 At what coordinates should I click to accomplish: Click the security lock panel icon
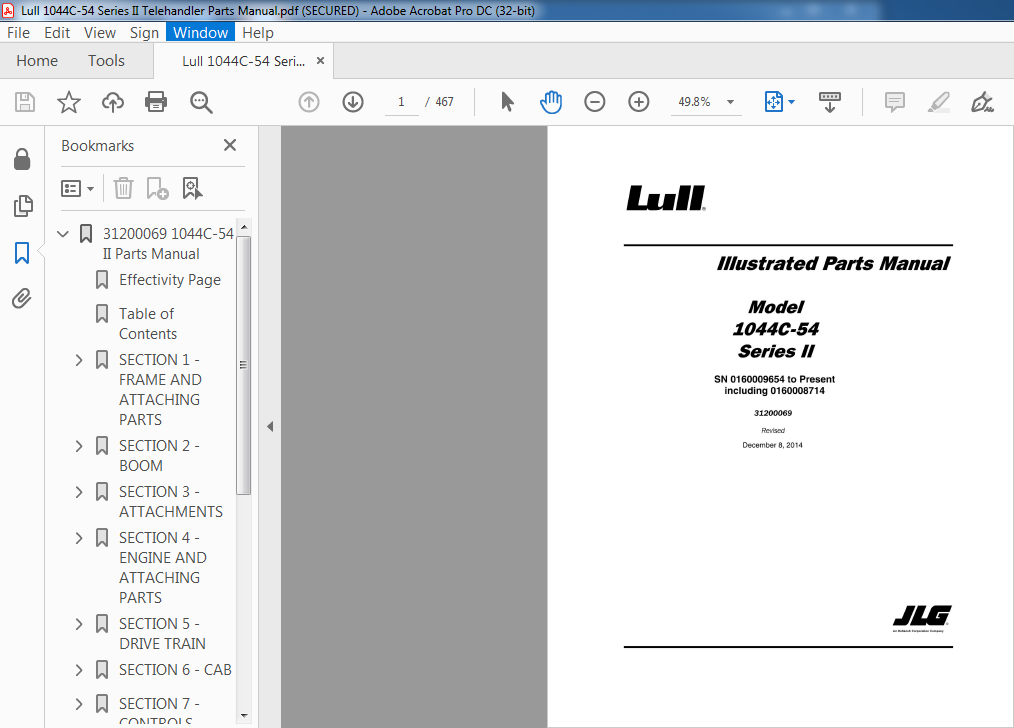click(22, 159)
